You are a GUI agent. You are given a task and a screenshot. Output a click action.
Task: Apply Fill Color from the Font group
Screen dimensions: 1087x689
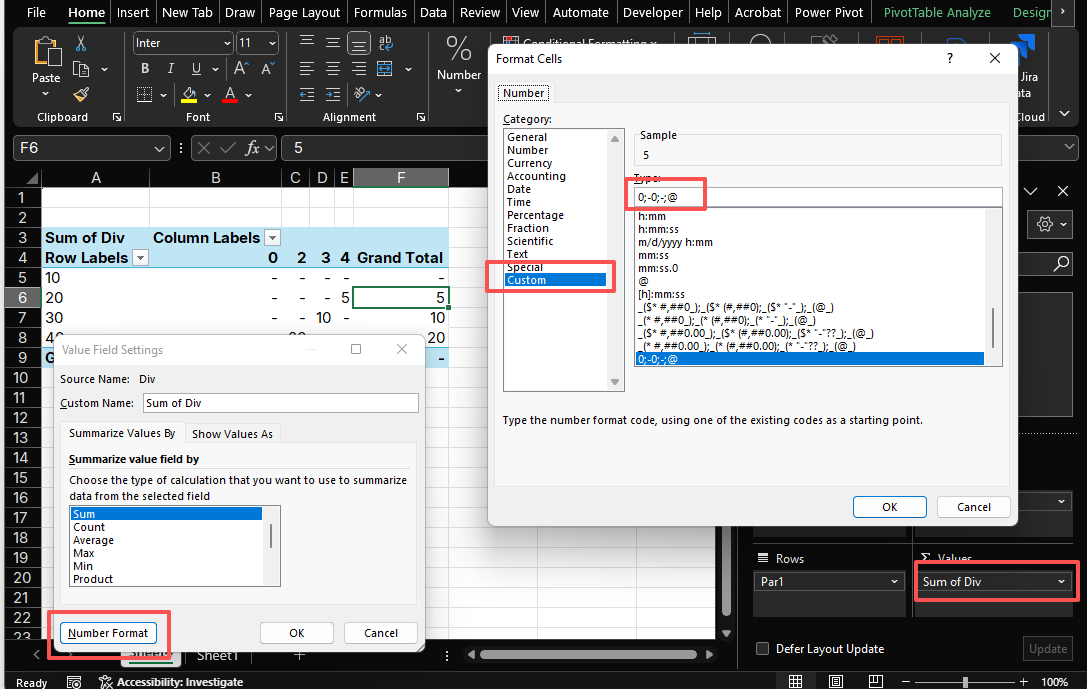point(188,94)
